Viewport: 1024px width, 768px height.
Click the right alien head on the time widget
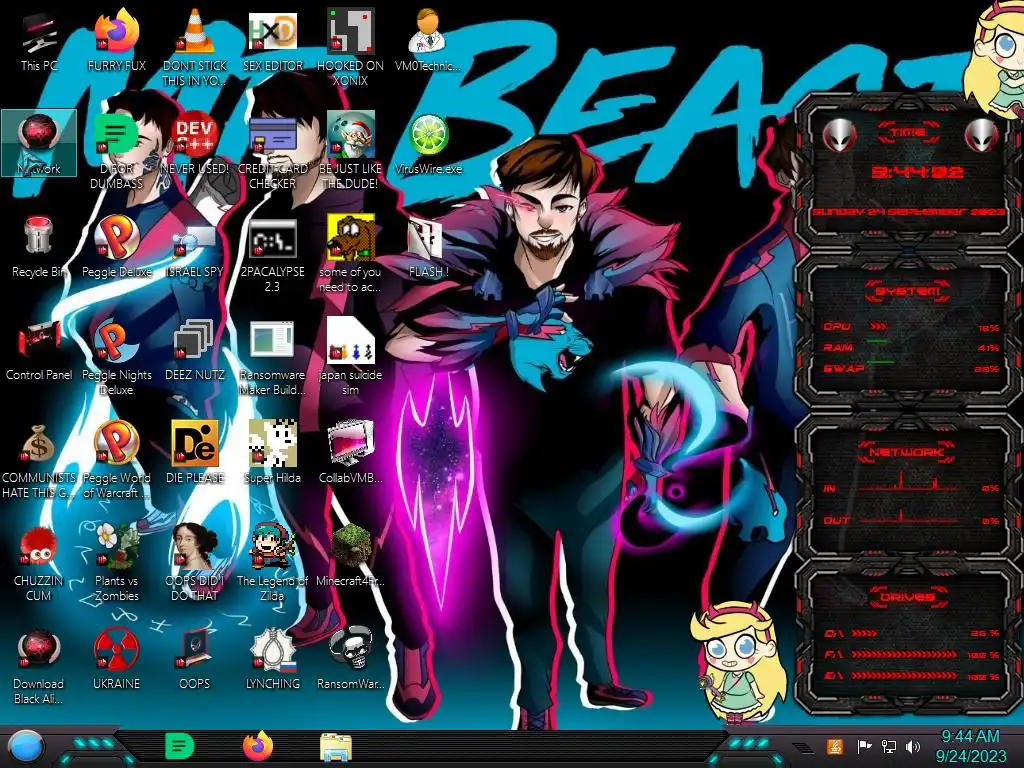982,135
